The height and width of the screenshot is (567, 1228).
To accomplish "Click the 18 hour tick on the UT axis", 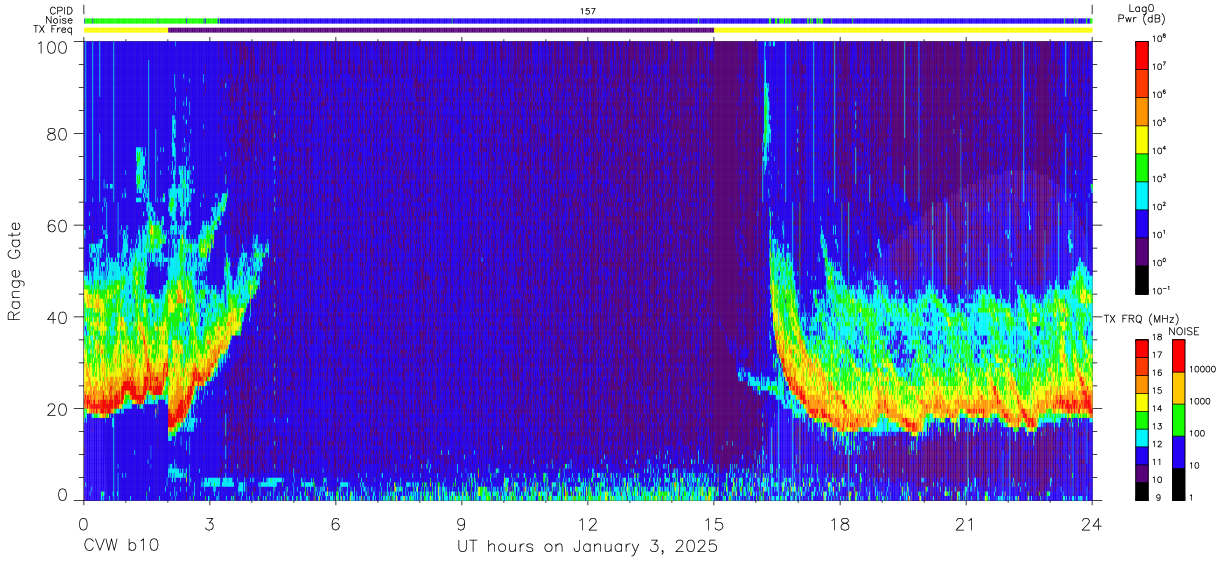I will pyautogui.click(x=840, y=524).
